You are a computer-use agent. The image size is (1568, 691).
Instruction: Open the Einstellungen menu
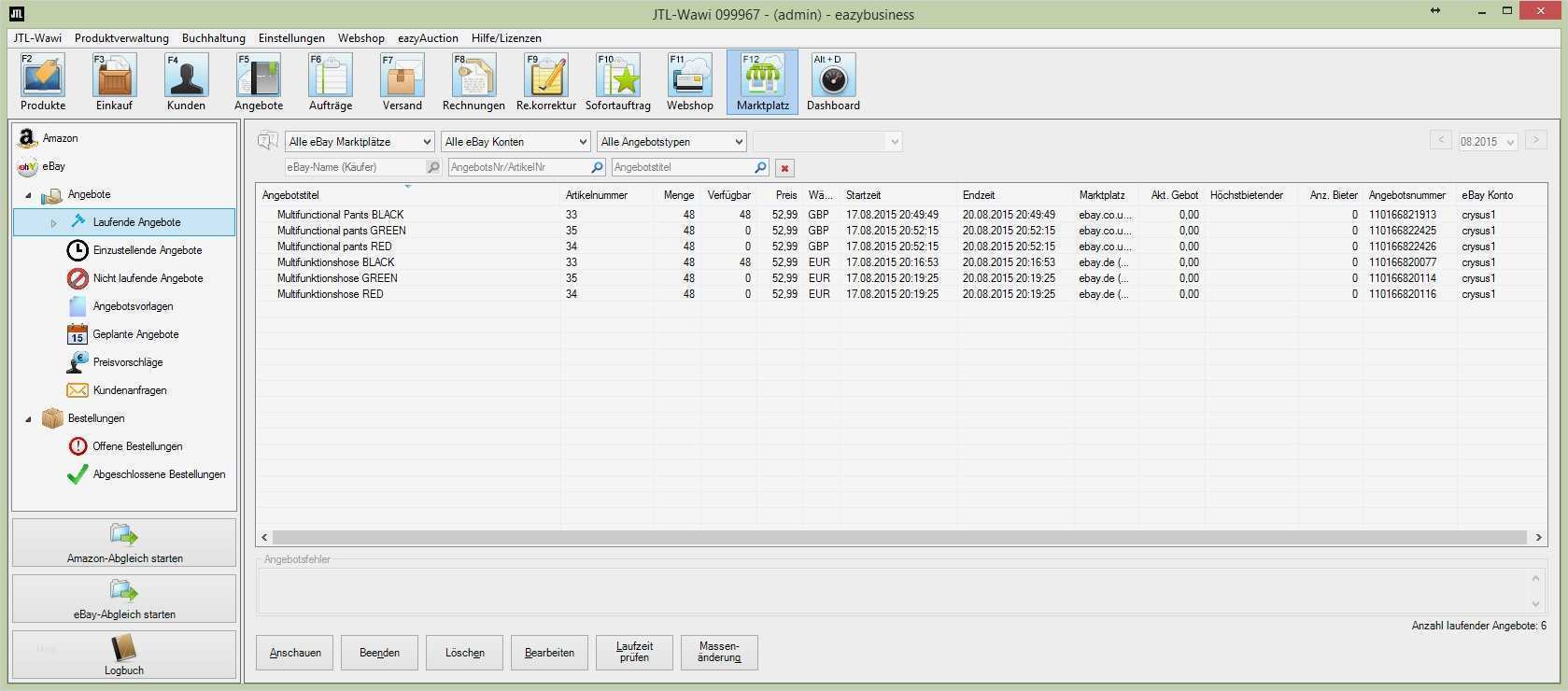click(x=291, y=38)
